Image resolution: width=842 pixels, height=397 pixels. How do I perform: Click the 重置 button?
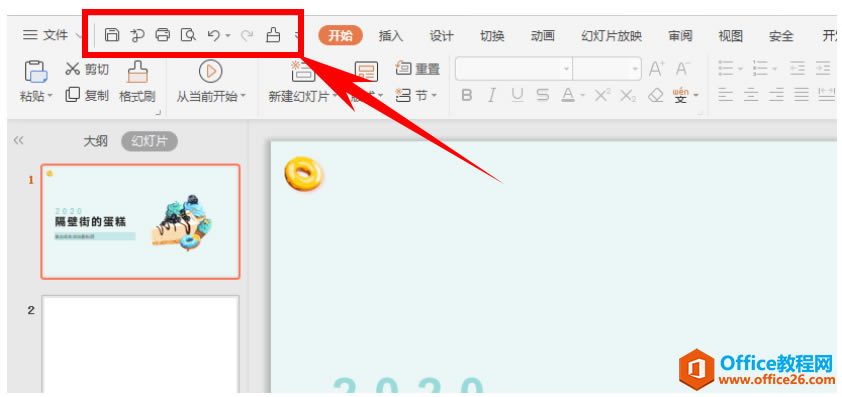418,69
